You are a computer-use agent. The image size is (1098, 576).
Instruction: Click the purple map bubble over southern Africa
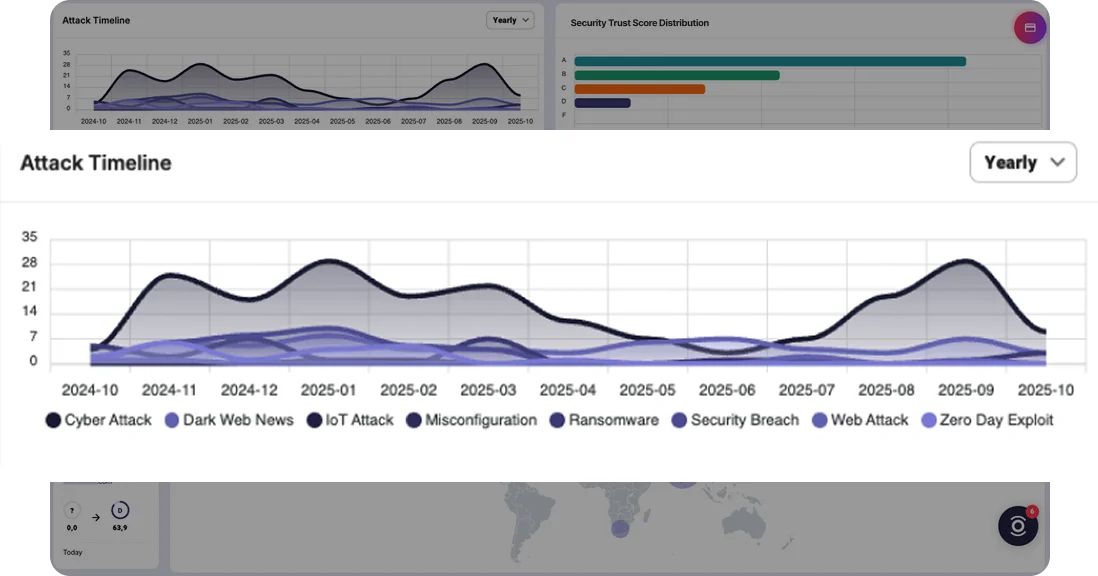click(x=620, y=528)
